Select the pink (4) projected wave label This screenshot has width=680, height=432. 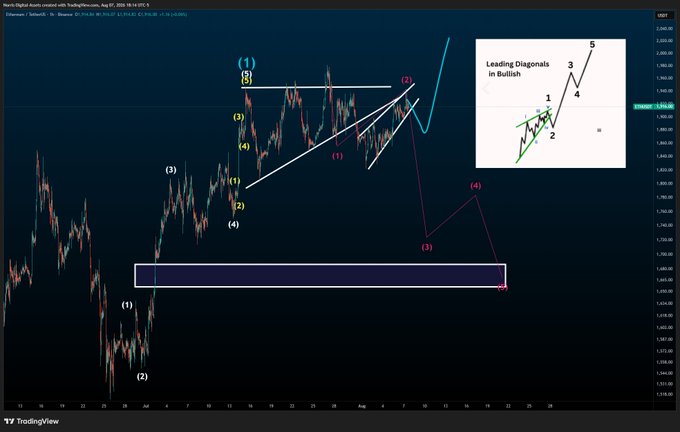[475, 186]
